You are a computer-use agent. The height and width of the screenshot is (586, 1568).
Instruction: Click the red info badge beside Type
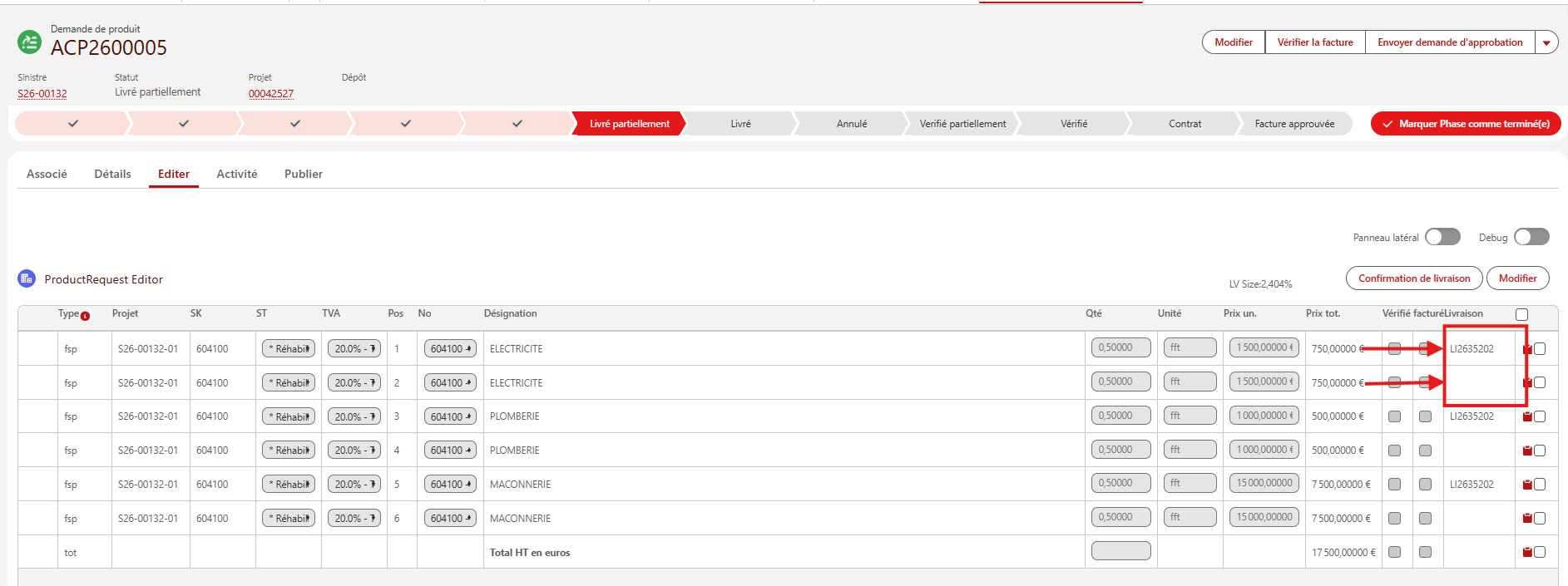85,316
